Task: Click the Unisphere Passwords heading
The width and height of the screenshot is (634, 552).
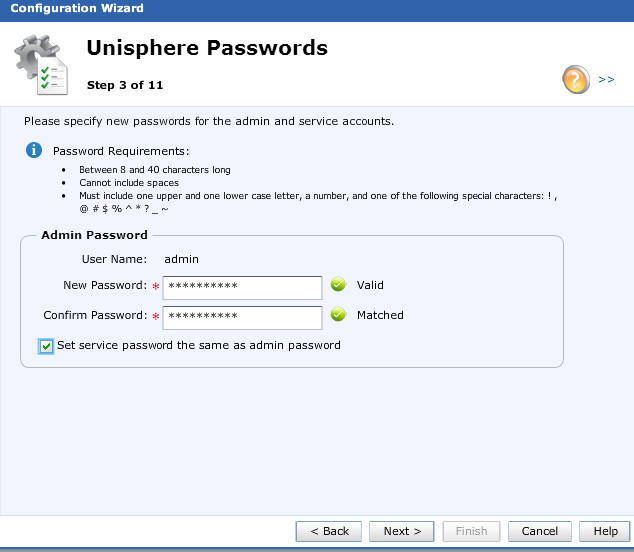Action: point(207,48)
